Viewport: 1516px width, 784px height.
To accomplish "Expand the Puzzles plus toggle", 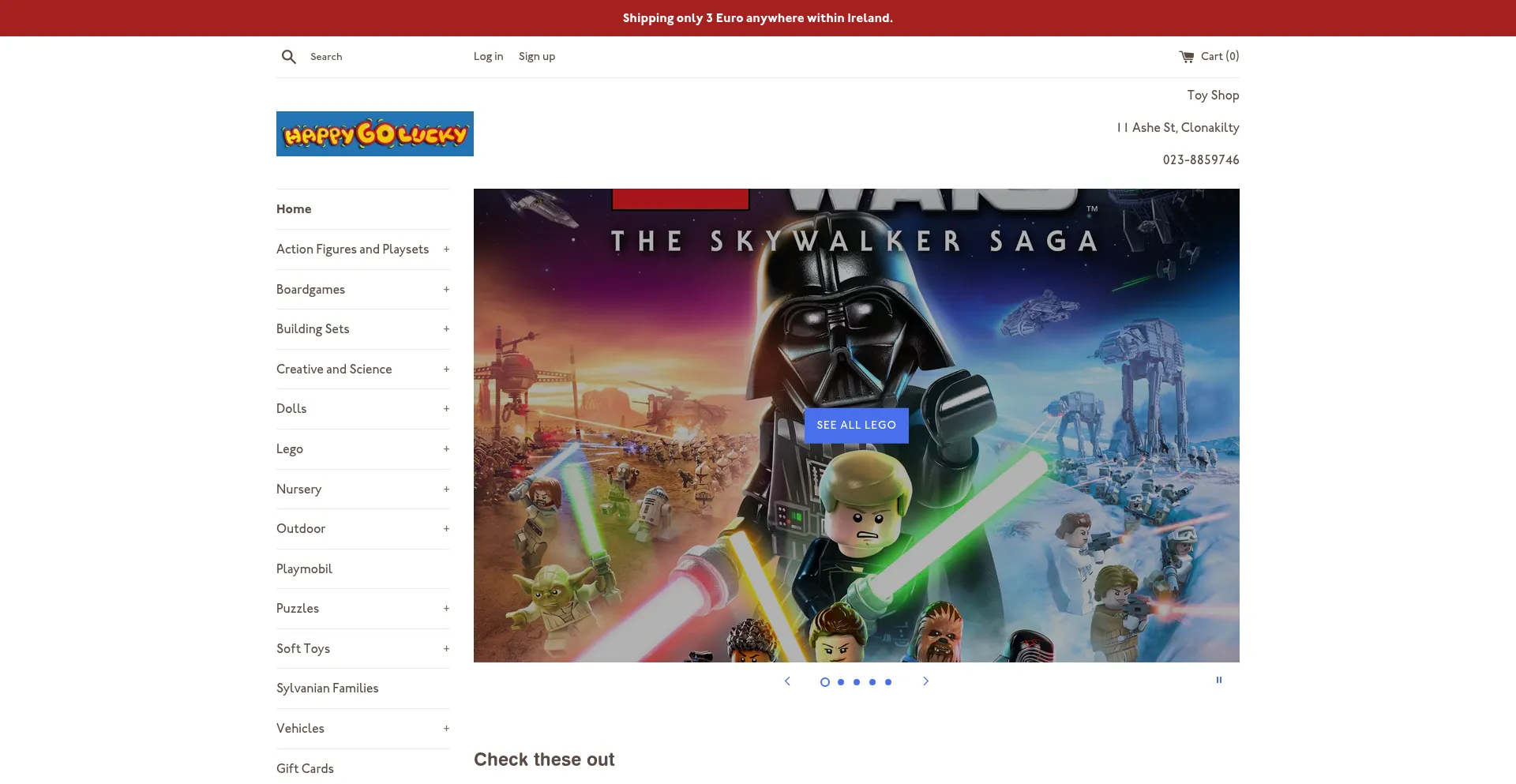I will click(x=446, y=609).
